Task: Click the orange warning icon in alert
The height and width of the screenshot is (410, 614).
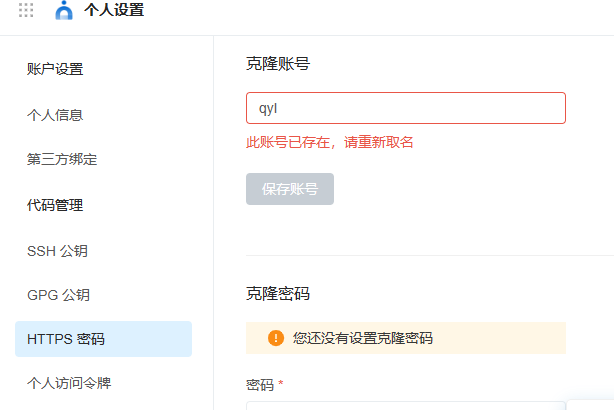Action: coord(276,338)
